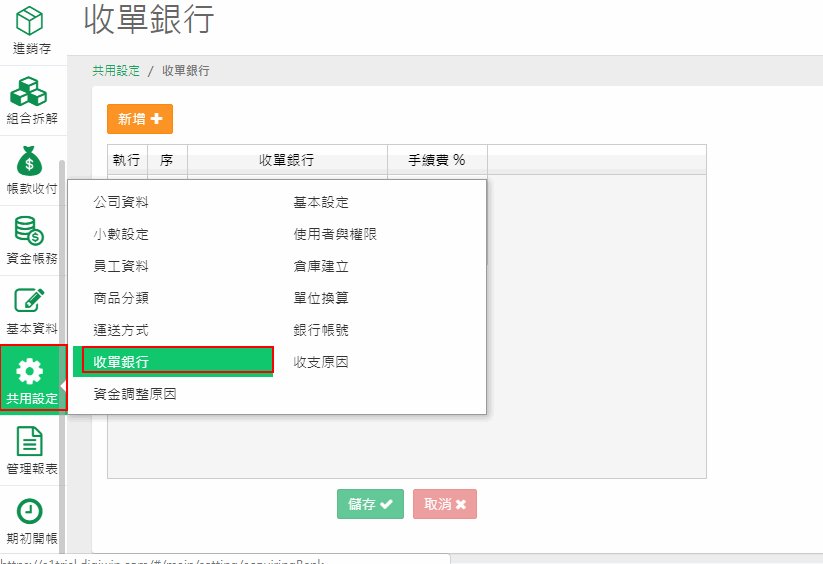Click the 取消 cancel button
The image size is (823, 564).
[x=445, y=504]
